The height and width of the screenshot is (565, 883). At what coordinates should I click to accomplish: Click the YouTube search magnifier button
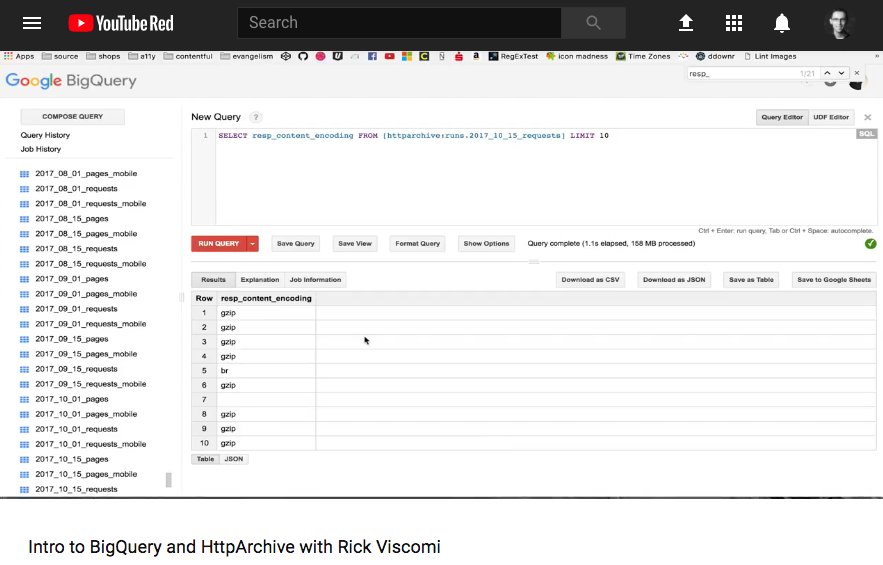(593, 23)
